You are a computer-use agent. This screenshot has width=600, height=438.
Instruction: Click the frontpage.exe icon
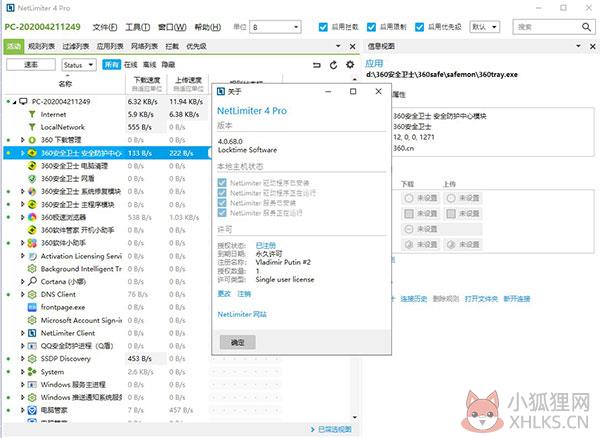pyautogui.click(x=33, y=307)
